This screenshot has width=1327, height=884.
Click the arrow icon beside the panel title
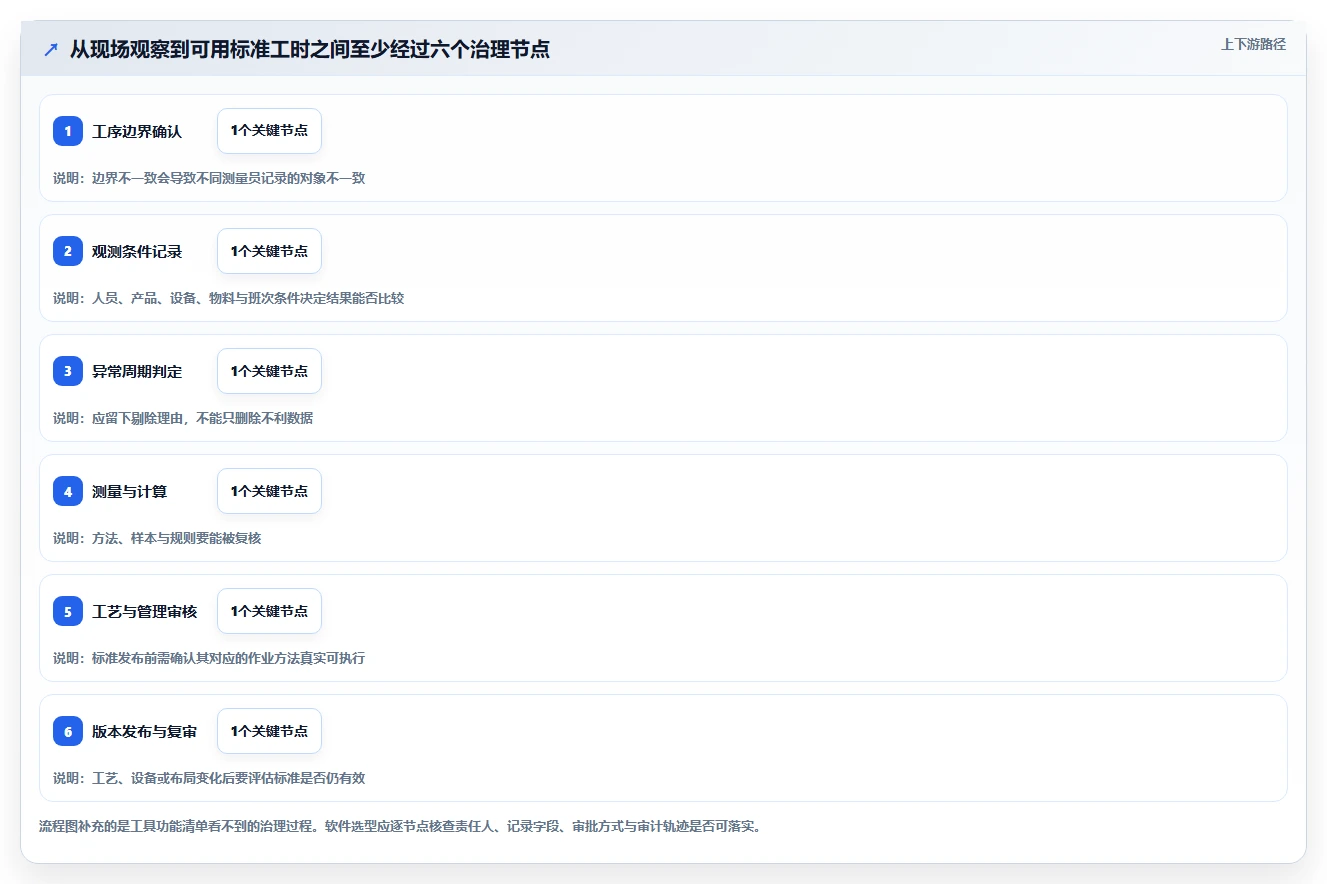(x=51, y=49)
